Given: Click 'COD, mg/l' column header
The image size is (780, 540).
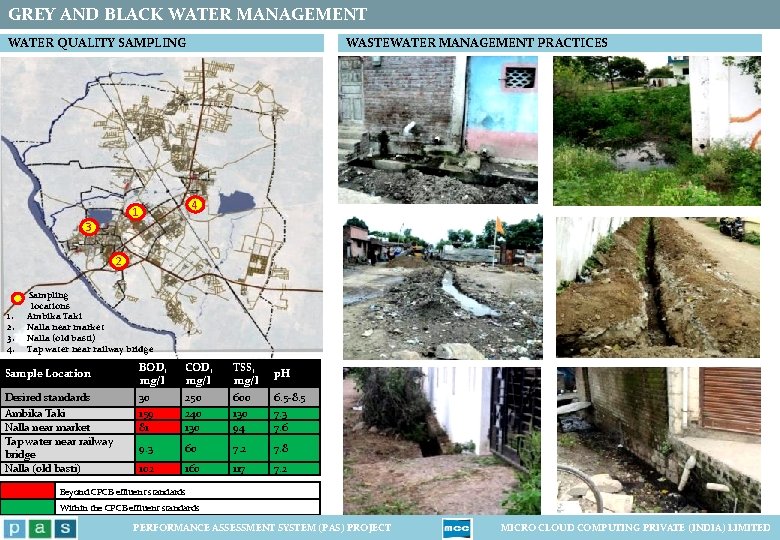Looking at the screenshot, I should (x=199, y=374).
